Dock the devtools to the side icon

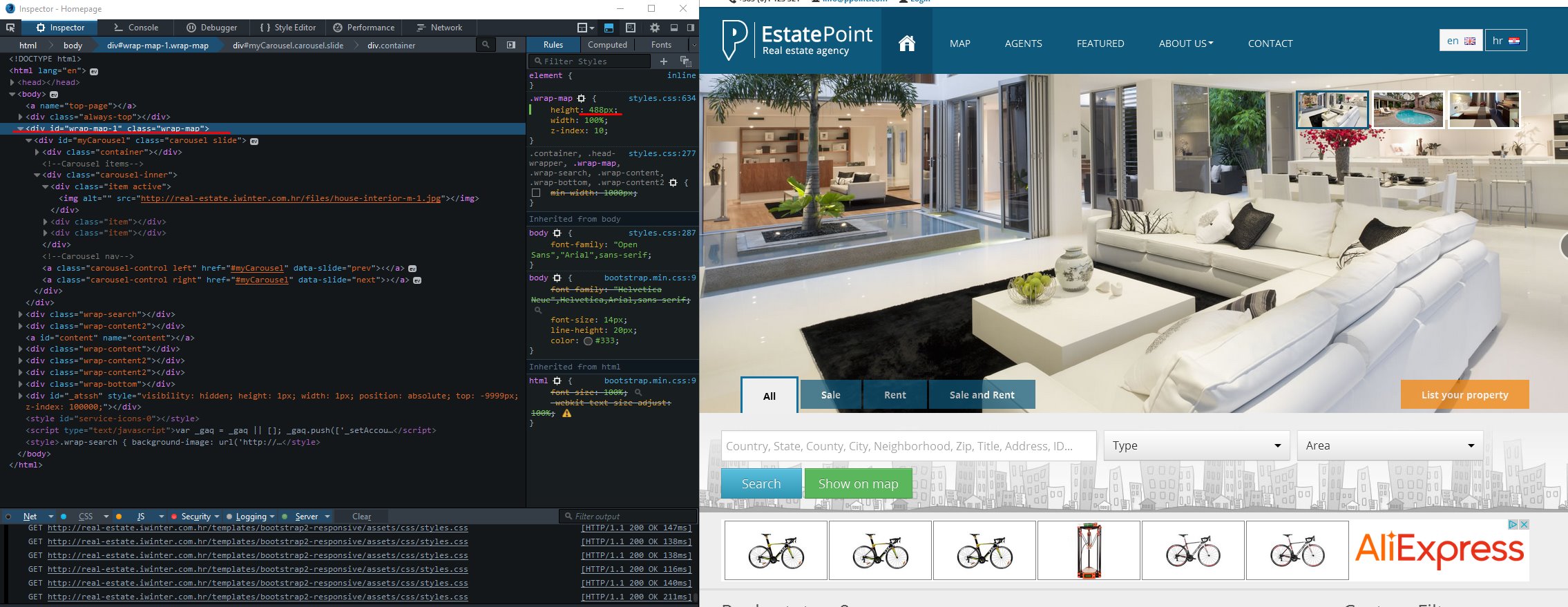click(x=691, y=28)
